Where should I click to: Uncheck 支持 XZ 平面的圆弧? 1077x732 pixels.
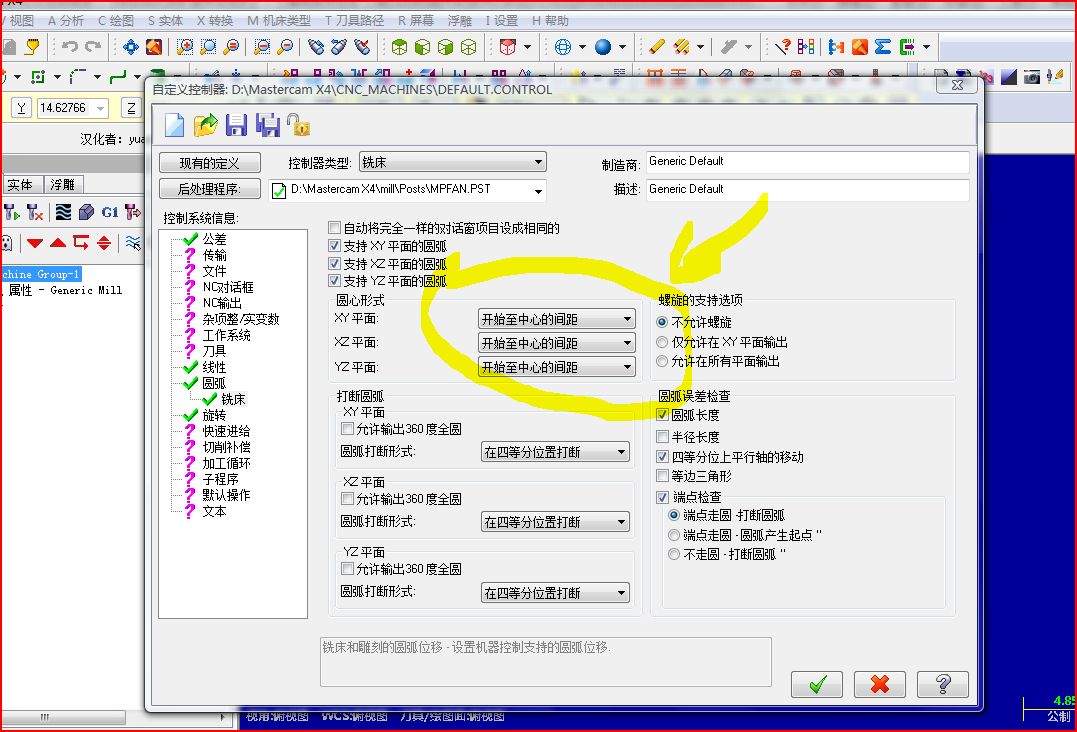pos(335,263)
